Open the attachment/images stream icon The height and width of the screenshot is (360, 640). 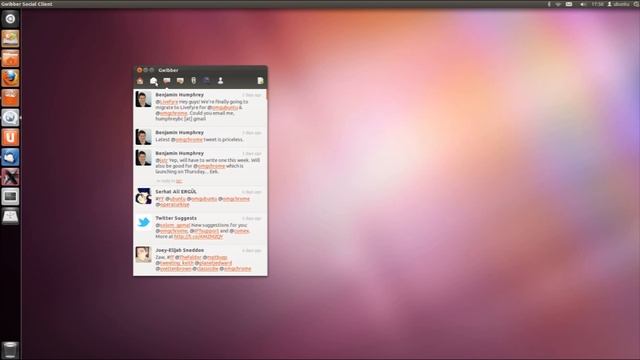pyautogui.click(x=193, y=81)
